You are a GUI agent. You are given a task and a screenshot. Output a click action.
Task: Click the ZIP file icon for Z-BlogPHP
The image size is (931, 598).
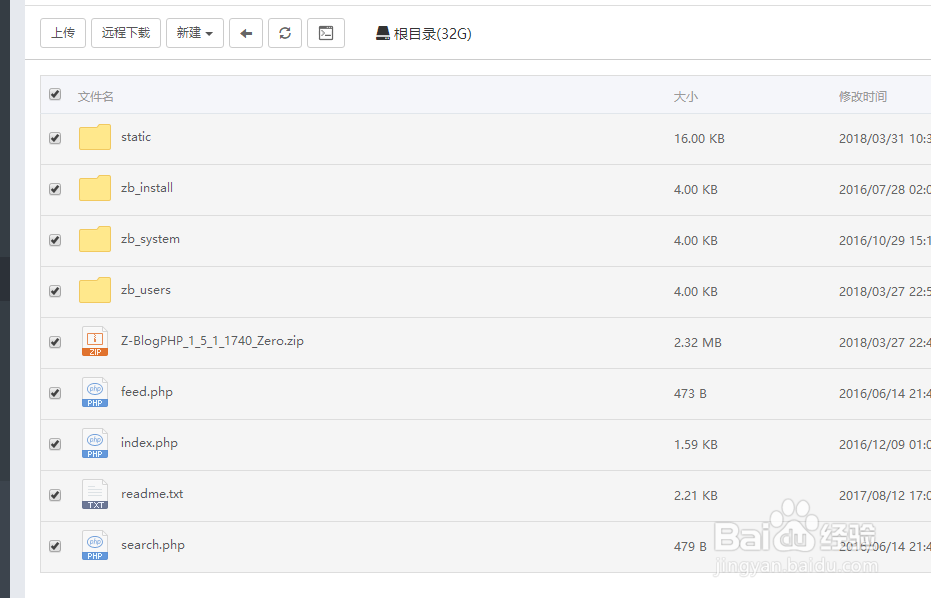pyautogui.click(x=95, y=341)
